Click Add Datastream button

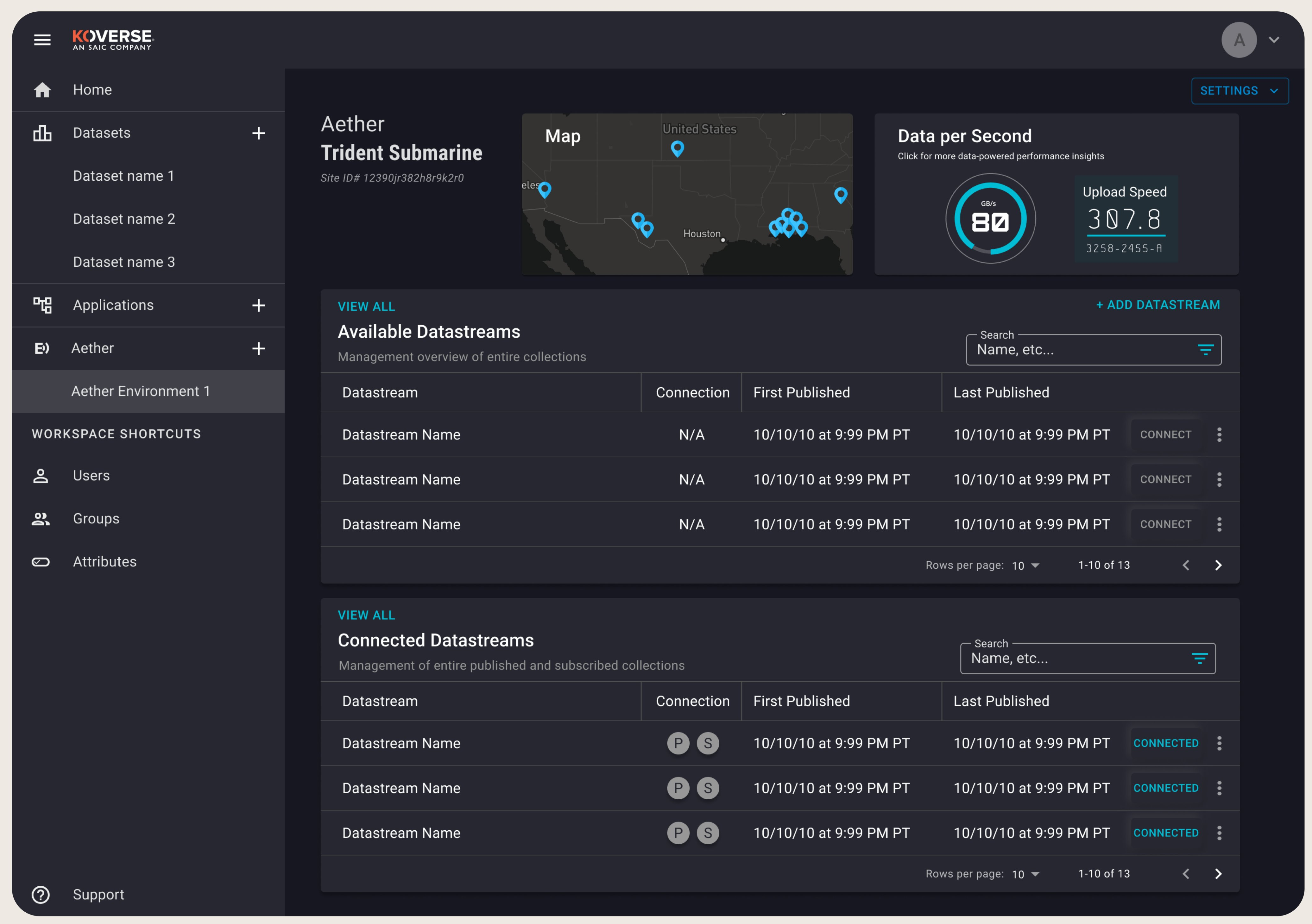[1158, 305]
